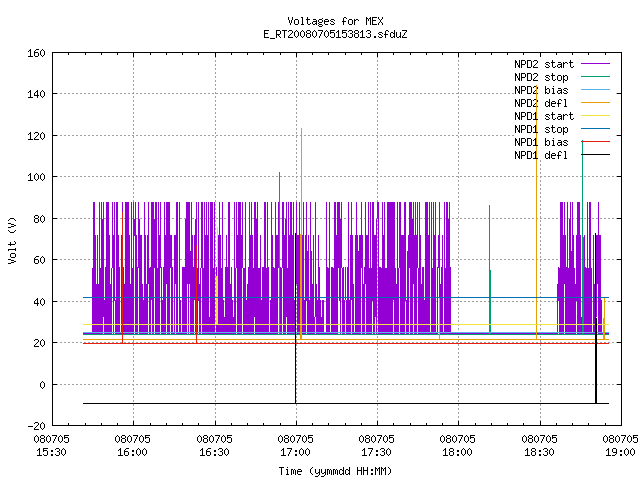Click the NPD2 stop green legend line
Viewport: 640px width, 480px height.
(x=596, y=77)
